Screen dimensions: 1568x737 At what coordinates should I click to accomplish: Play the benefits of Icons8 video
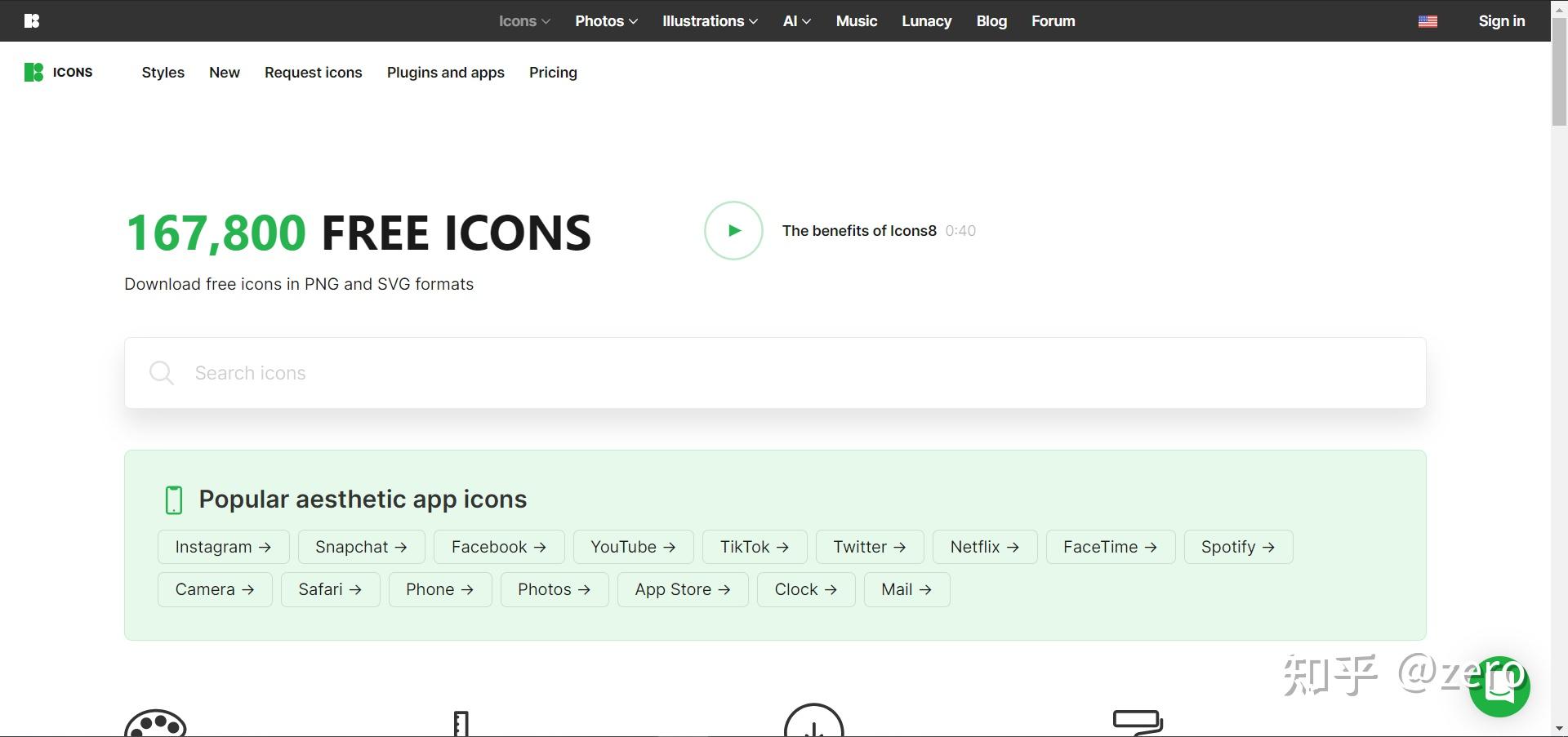pos(733,231)
